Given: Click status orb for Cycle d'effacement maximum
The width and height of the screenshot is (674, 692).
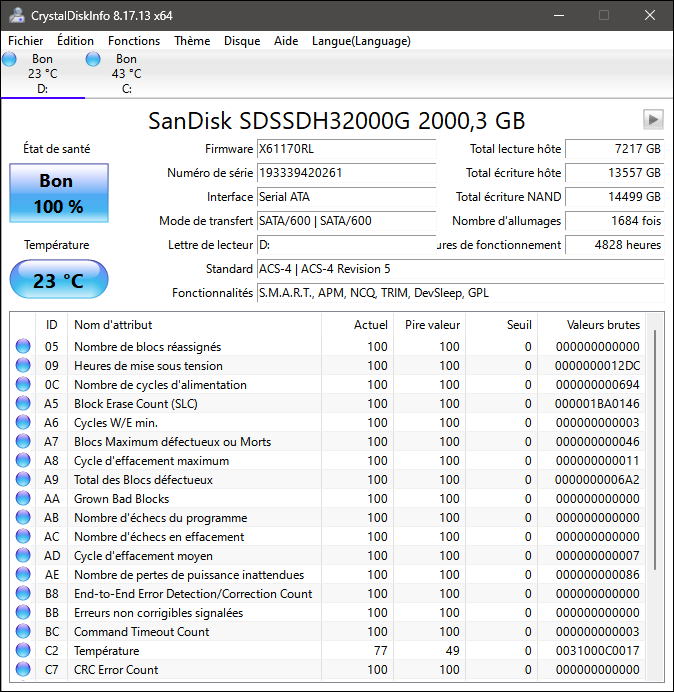Looking at the screenshot, I should [x=23, y=460].
